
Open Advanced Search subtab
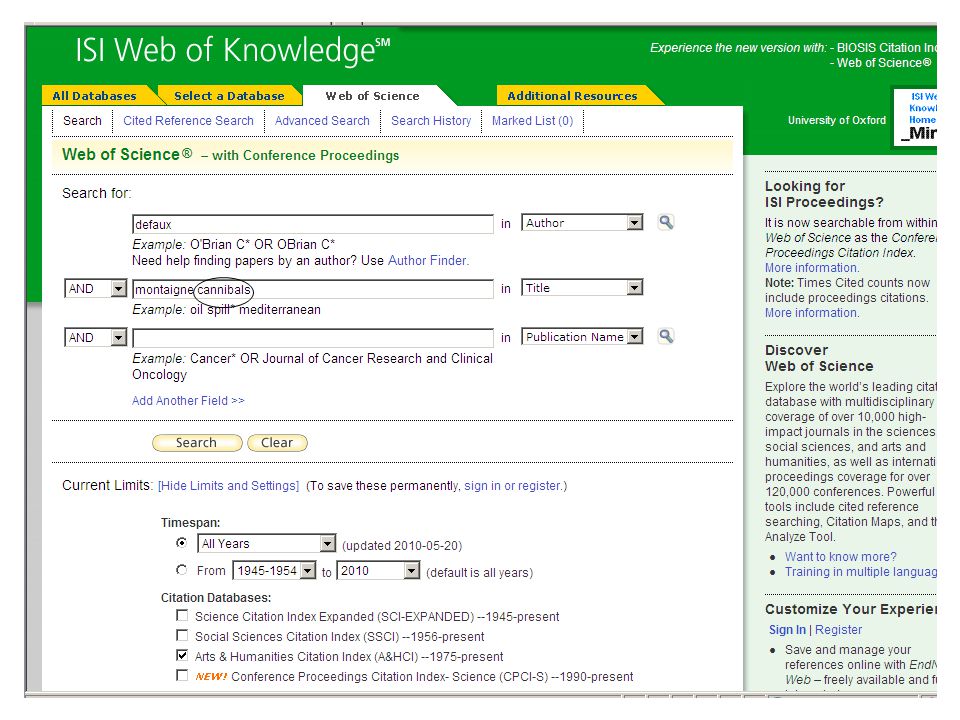point(322,121)
